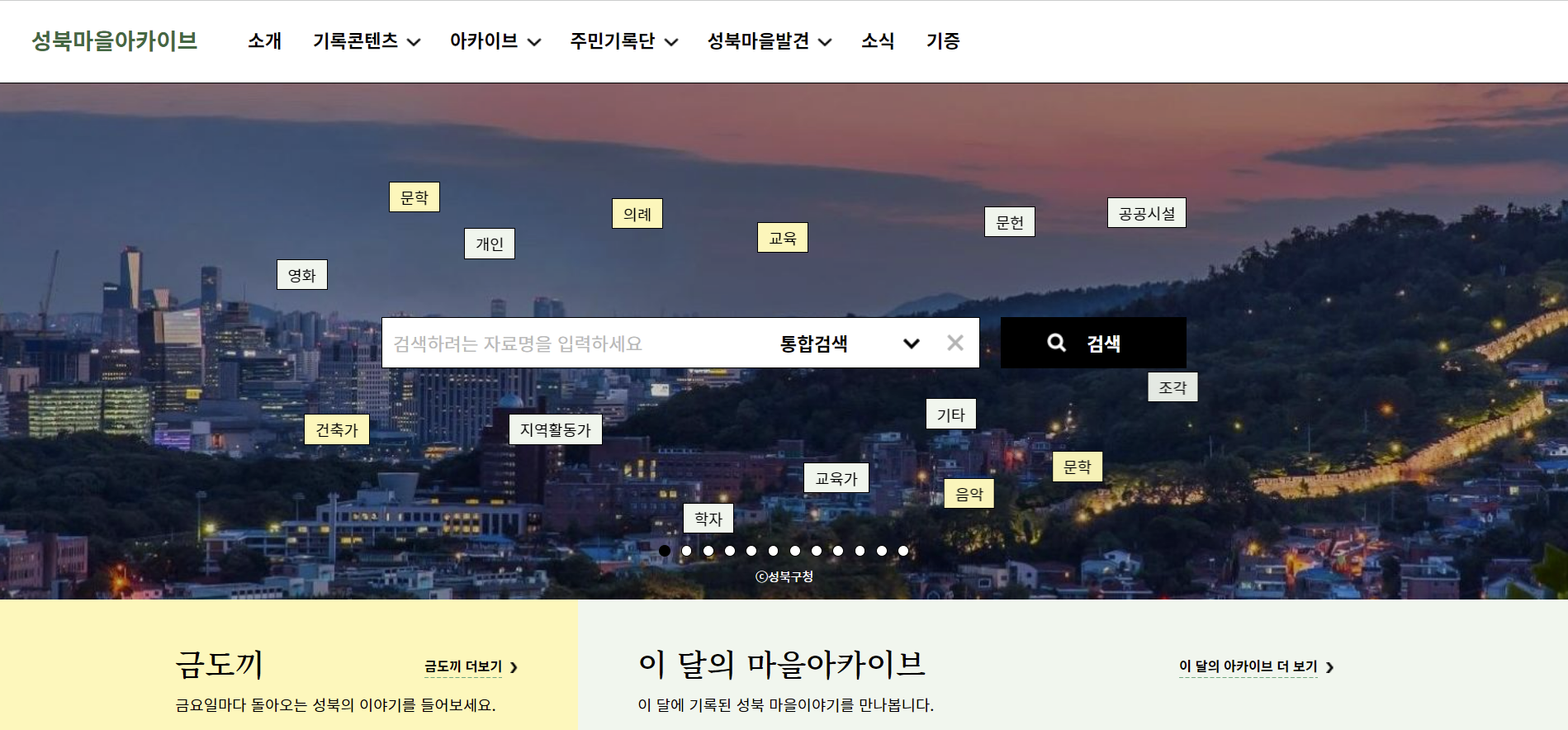
Task: Expand the 아카이브 navigation menu
Action: 495,41
